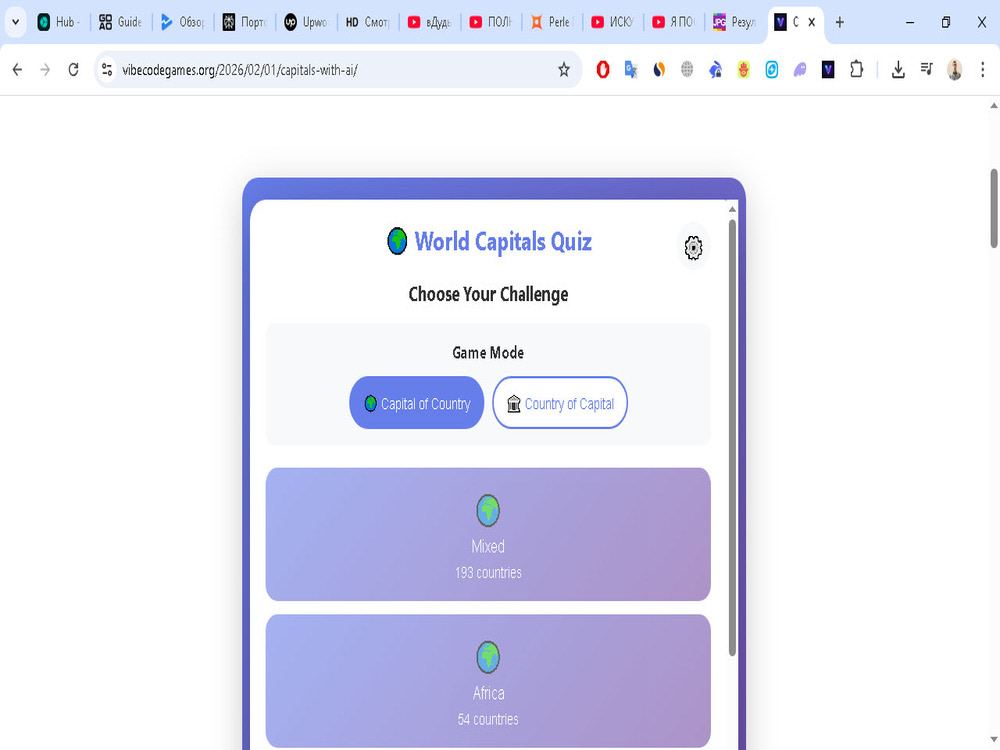Select Capital of Country game mode
This screenshot has height=750, width=1000.
416,403
